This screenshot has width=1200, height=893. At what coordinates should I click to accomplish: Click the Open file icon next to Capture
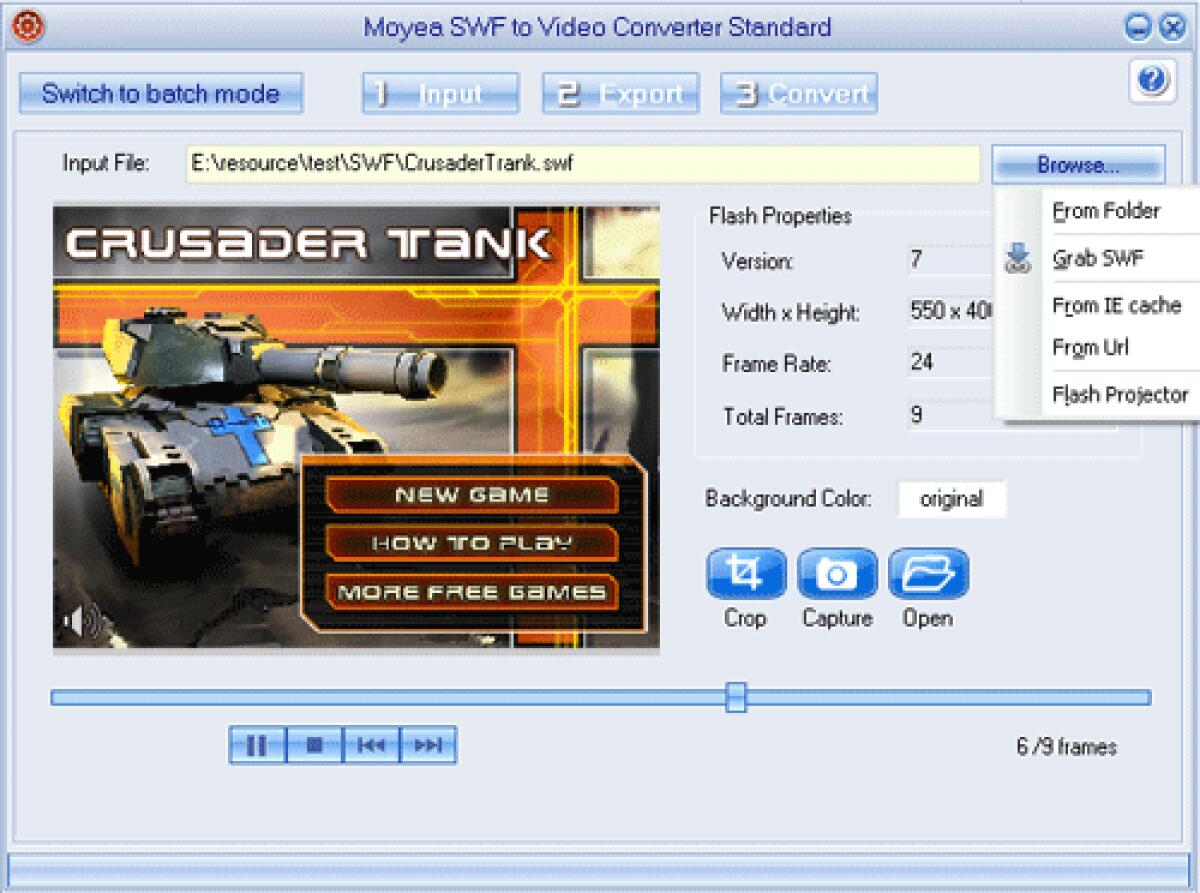pos(928,573)
